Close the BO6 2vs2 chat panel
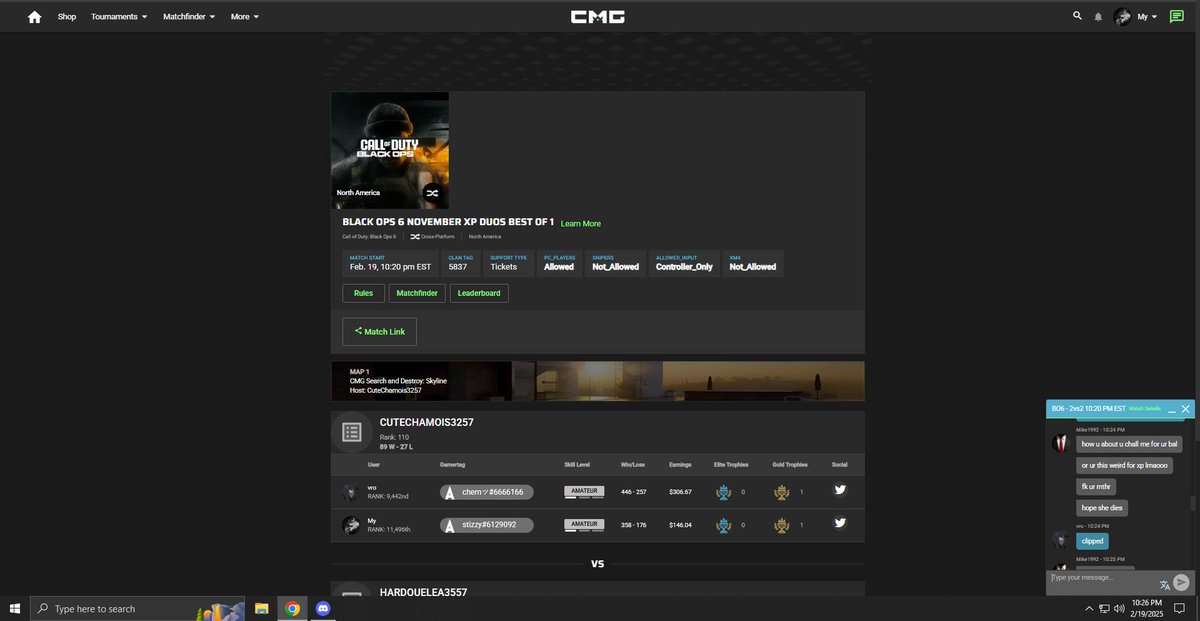 click(x=1186, y=409)
